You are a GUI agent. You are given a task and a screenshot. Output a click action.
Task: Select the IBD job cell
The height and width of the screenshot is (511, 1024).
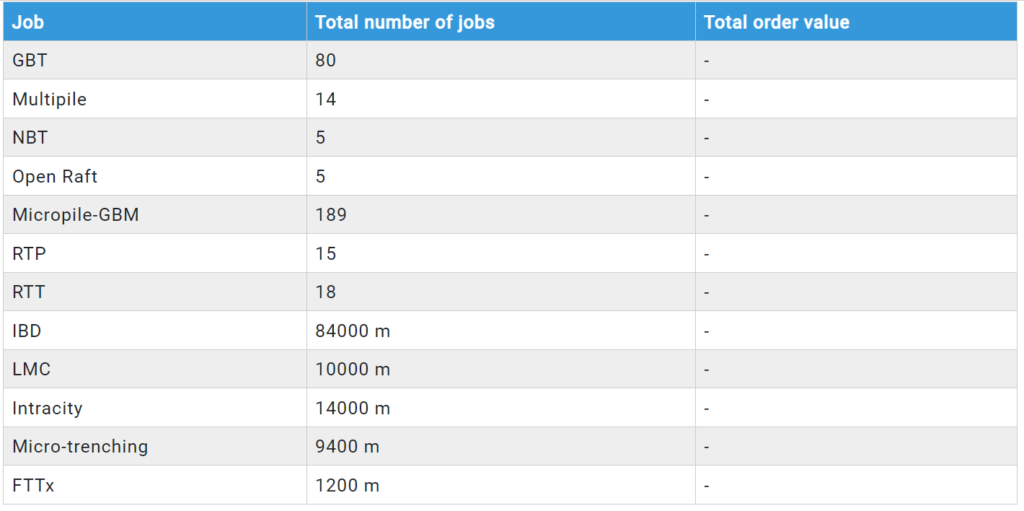click(x=27, y=331)
